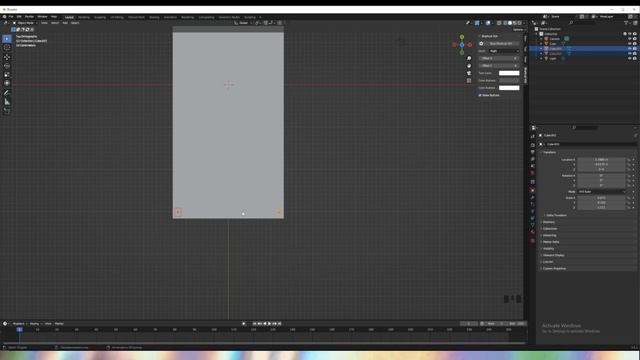This screenshot has height=360, width=640.
Task: Click the Text Color white swatch
Action: pos(509,73)
